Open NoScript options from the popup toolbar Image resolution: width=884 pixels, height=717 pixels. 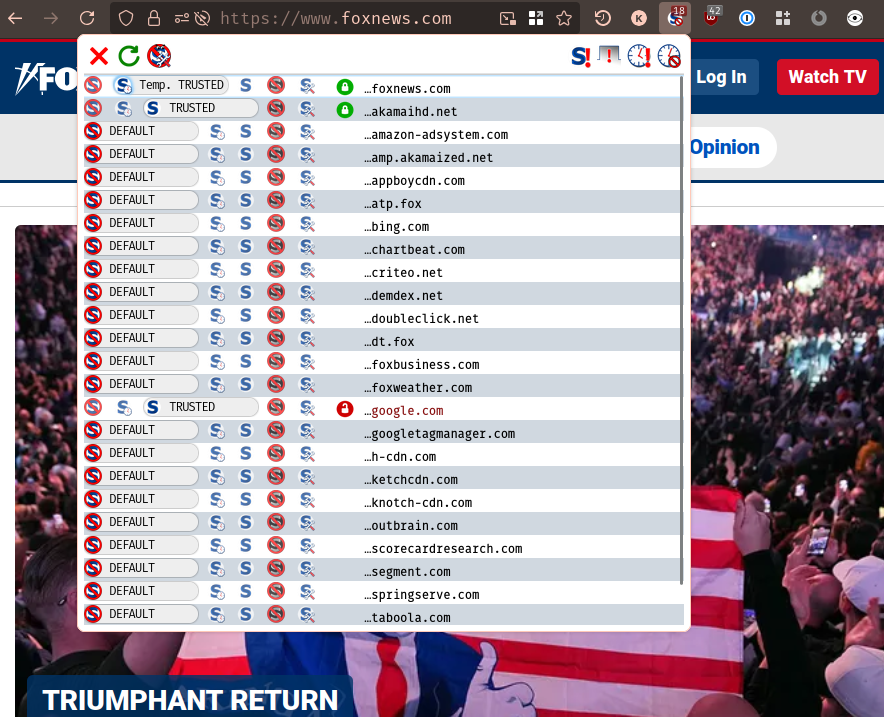[158, 57]
